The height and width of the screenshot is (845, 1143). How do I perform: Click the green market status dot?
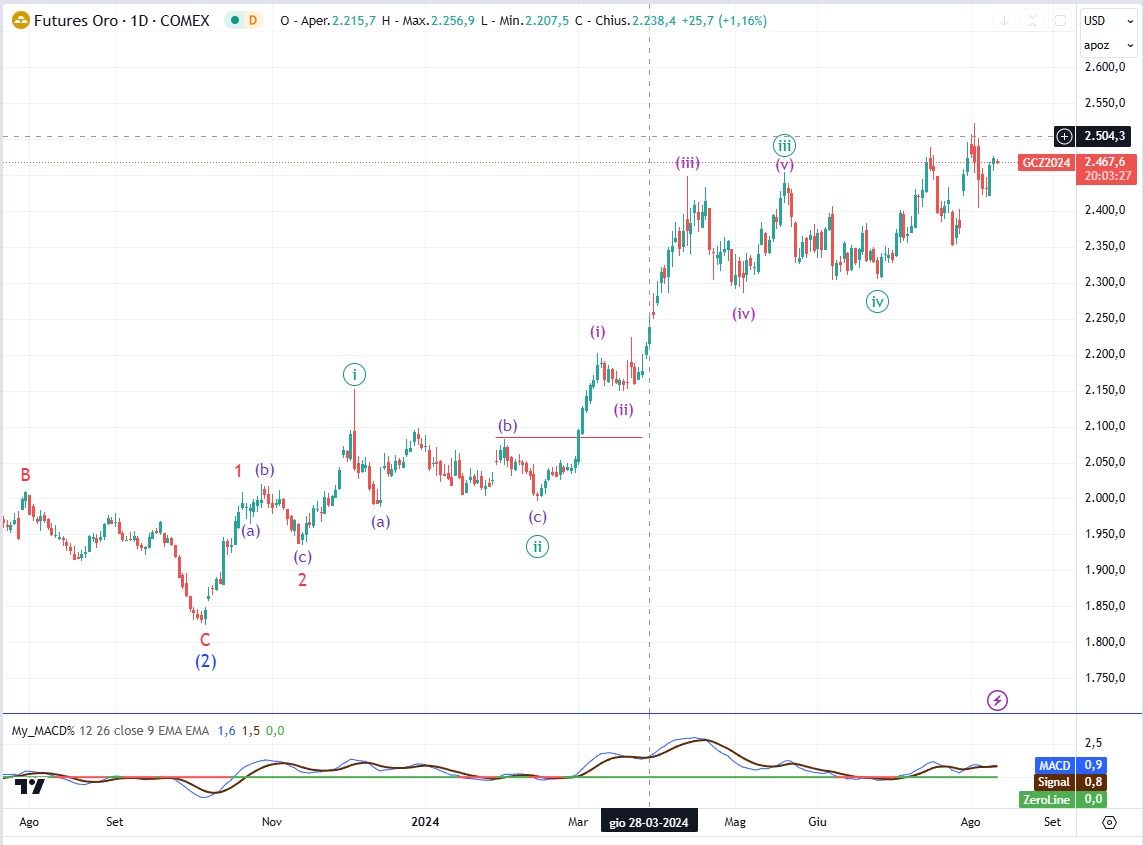point(235,20)
